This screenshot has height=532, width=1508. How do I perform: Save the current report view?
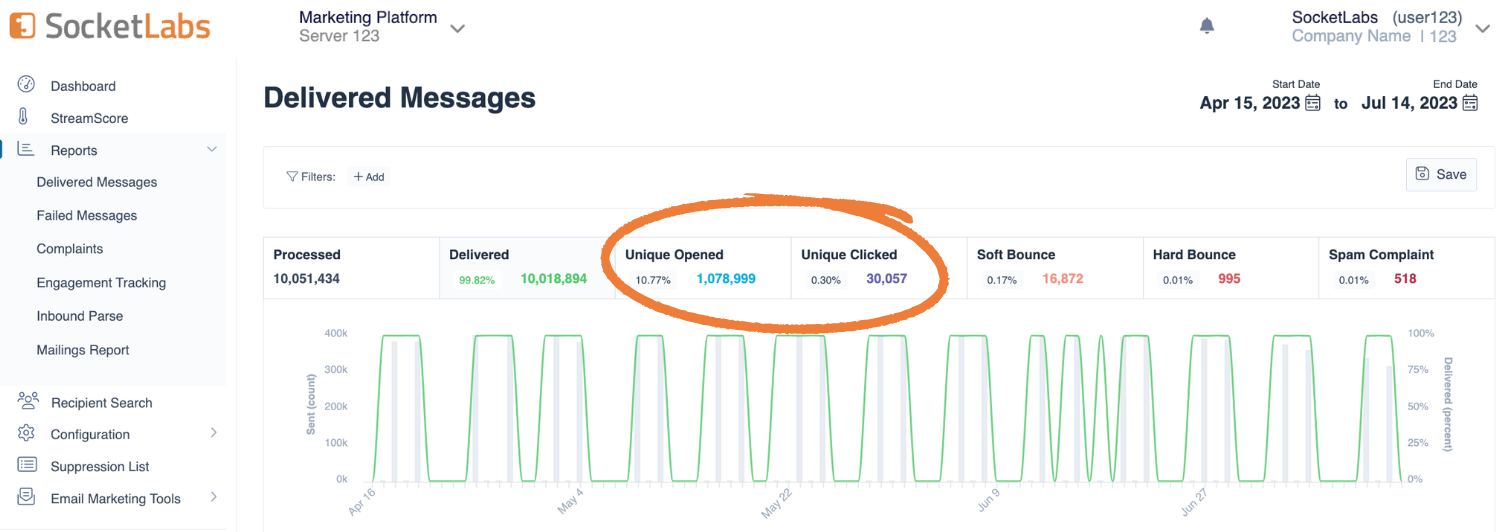pyautogui.click(x=1441, y=174)
